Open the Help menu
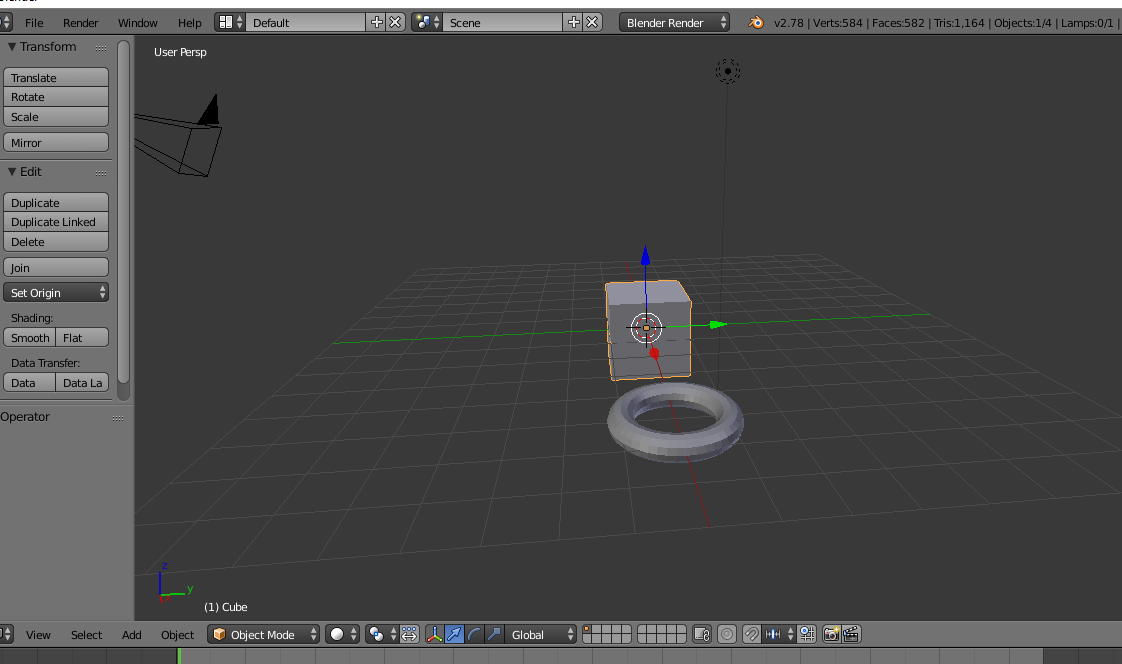The width and height of the screenshot is (1122, 664). tap(190, 23)
